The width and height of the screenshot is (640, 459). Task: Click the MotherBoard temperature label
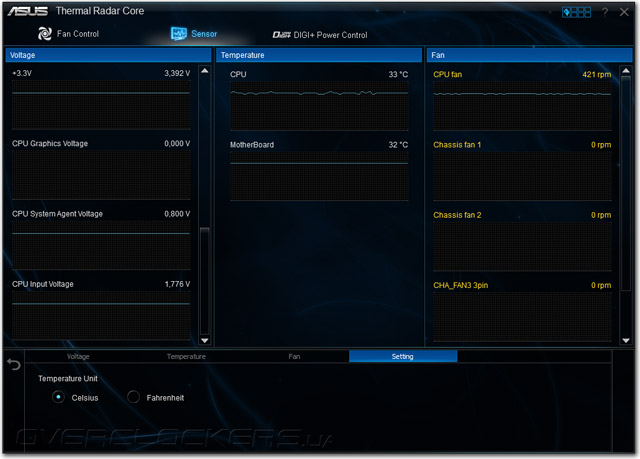point(252,145)
